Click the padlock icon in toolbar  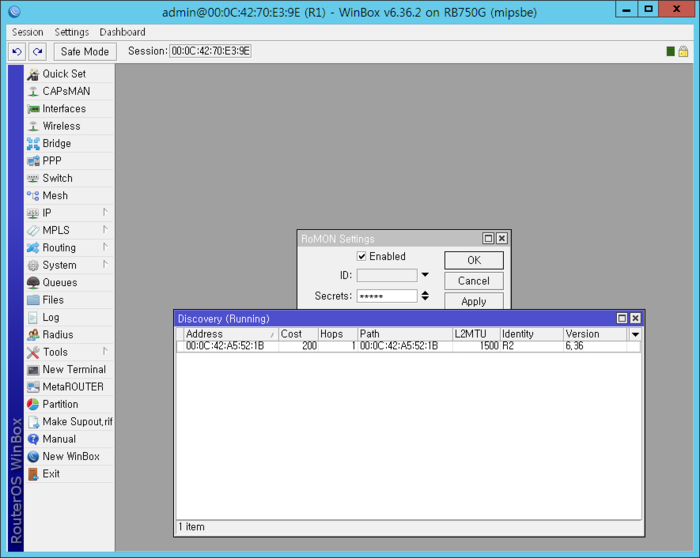(683, 51)
